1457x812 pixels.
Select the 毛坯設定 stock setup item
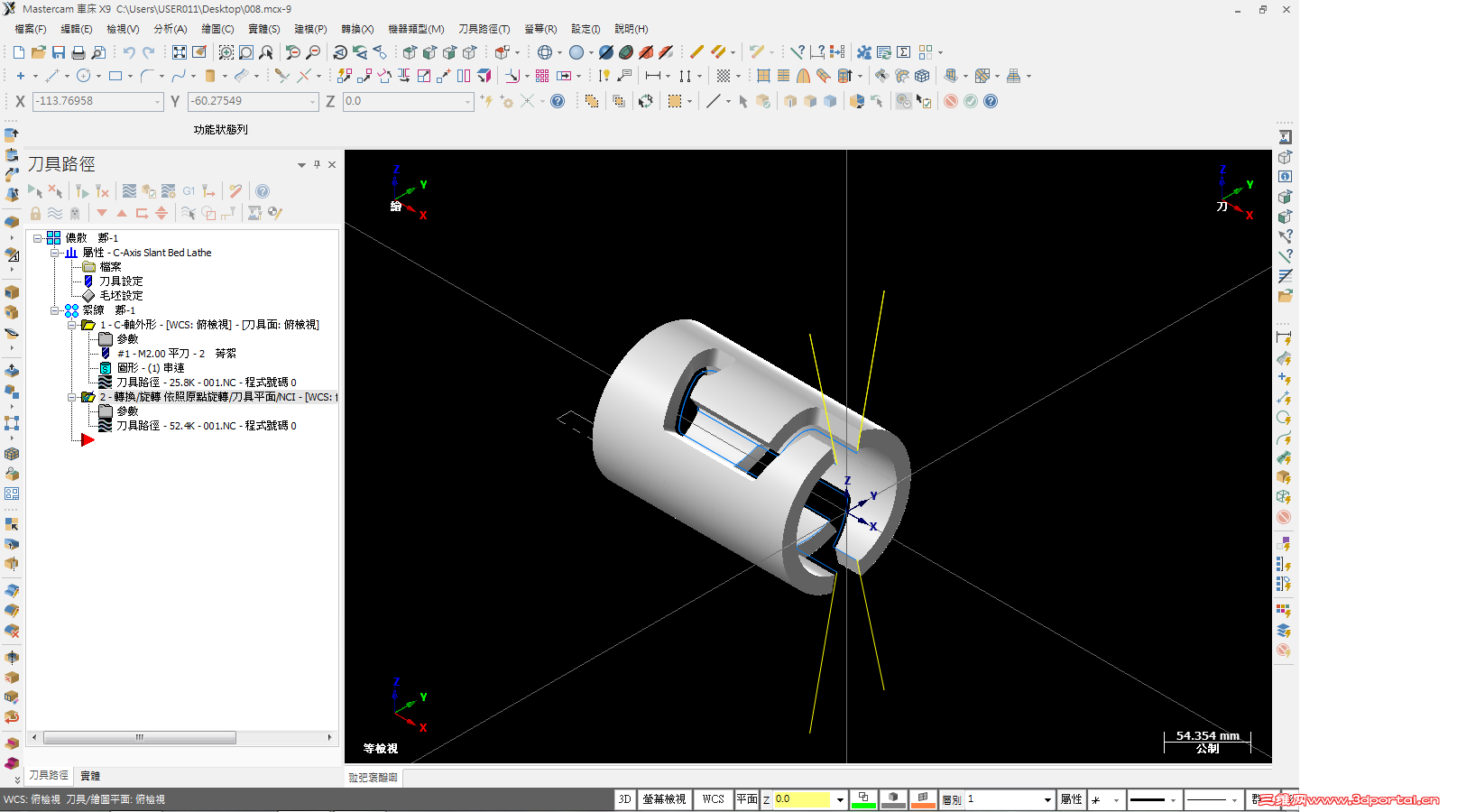(121, 296)
